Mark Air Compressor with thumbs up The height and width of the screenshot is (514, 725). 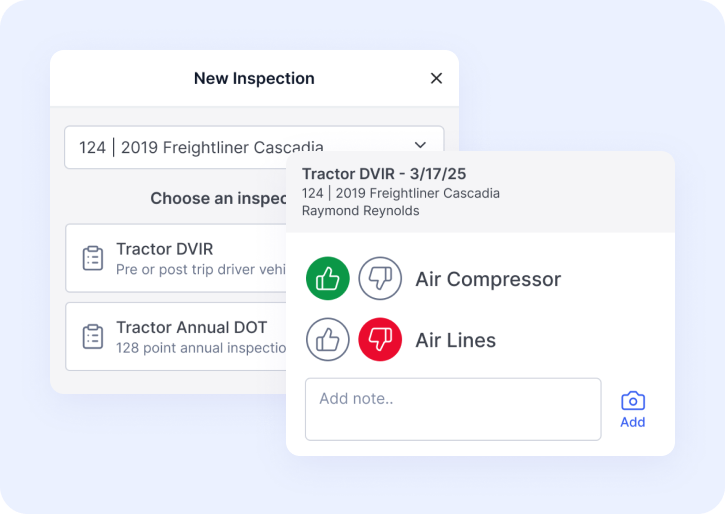click(328, 279)
